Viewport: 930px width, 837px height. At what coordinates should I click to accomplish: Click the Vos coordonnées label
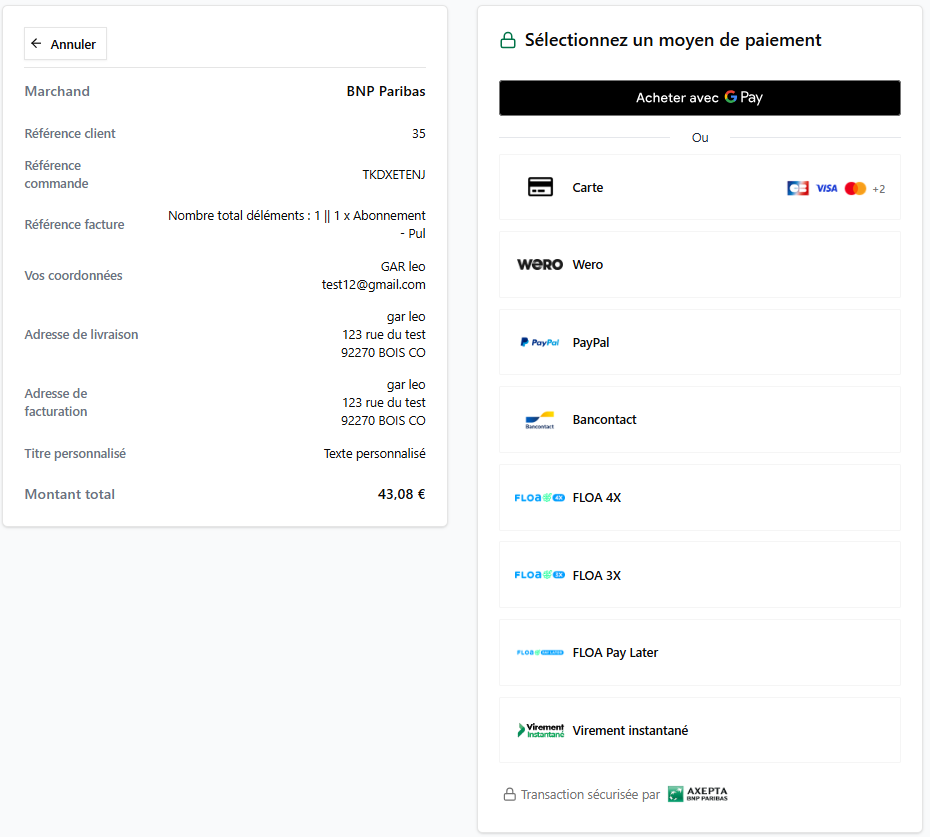74,275
